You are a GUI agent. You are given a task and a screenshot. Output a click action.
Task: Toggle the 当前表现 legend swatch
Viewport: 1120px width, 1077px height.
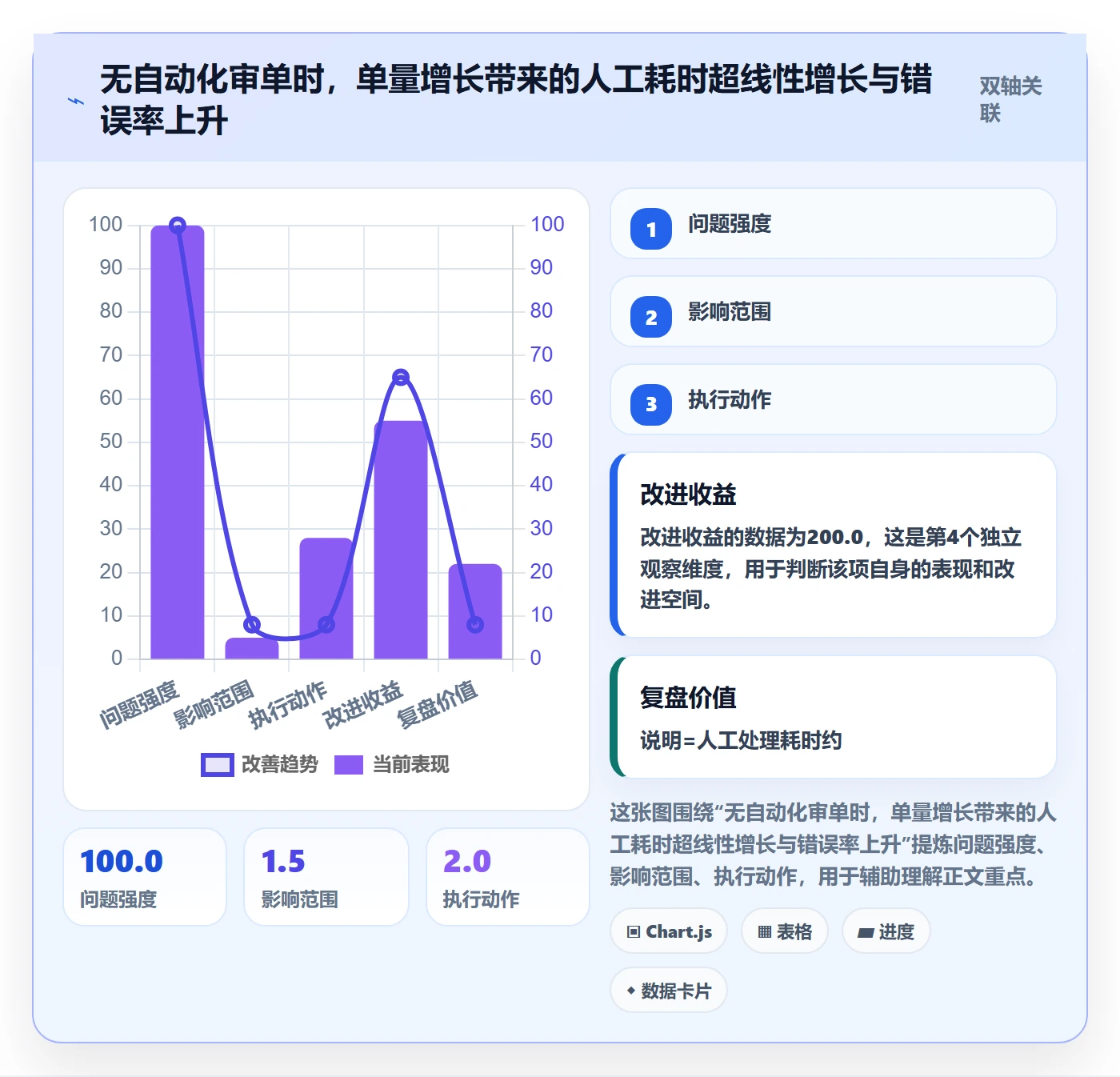coord(349,765)
